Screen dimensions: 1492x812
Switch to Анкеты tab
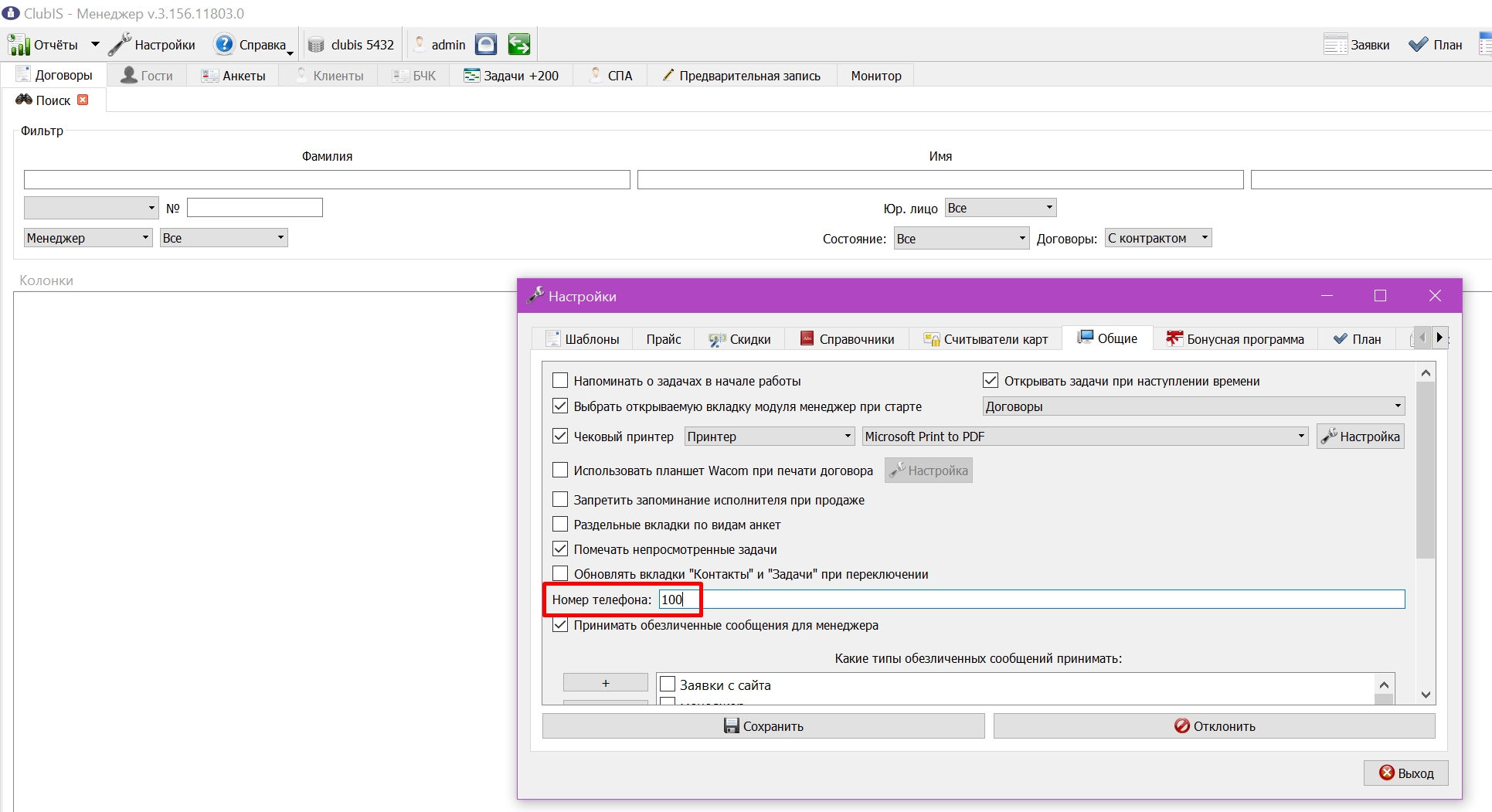[233, 76]
